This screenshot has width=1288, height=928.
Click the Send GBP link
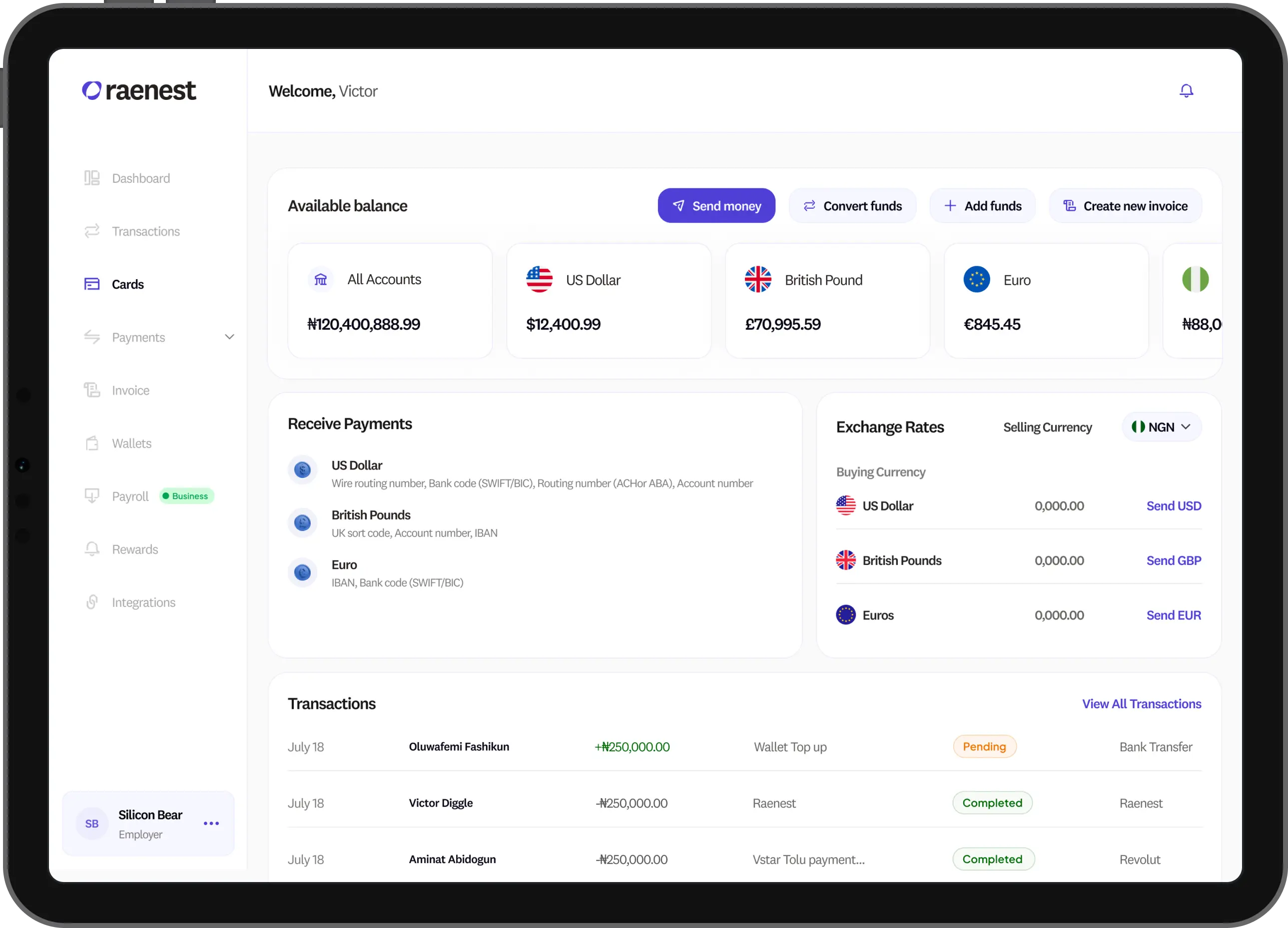click(1173, 561)
